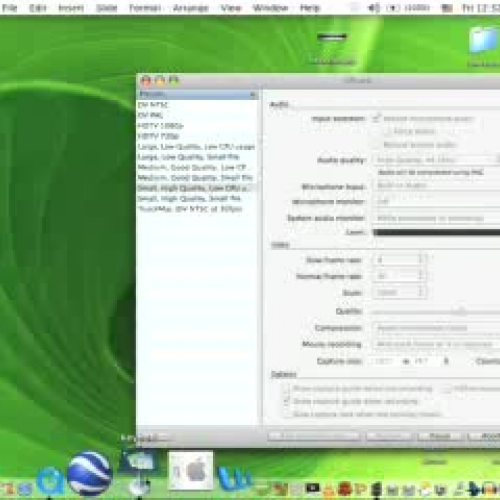
Task: Click the Apple logo thumbnail in the dock
Action: point(191,471)
